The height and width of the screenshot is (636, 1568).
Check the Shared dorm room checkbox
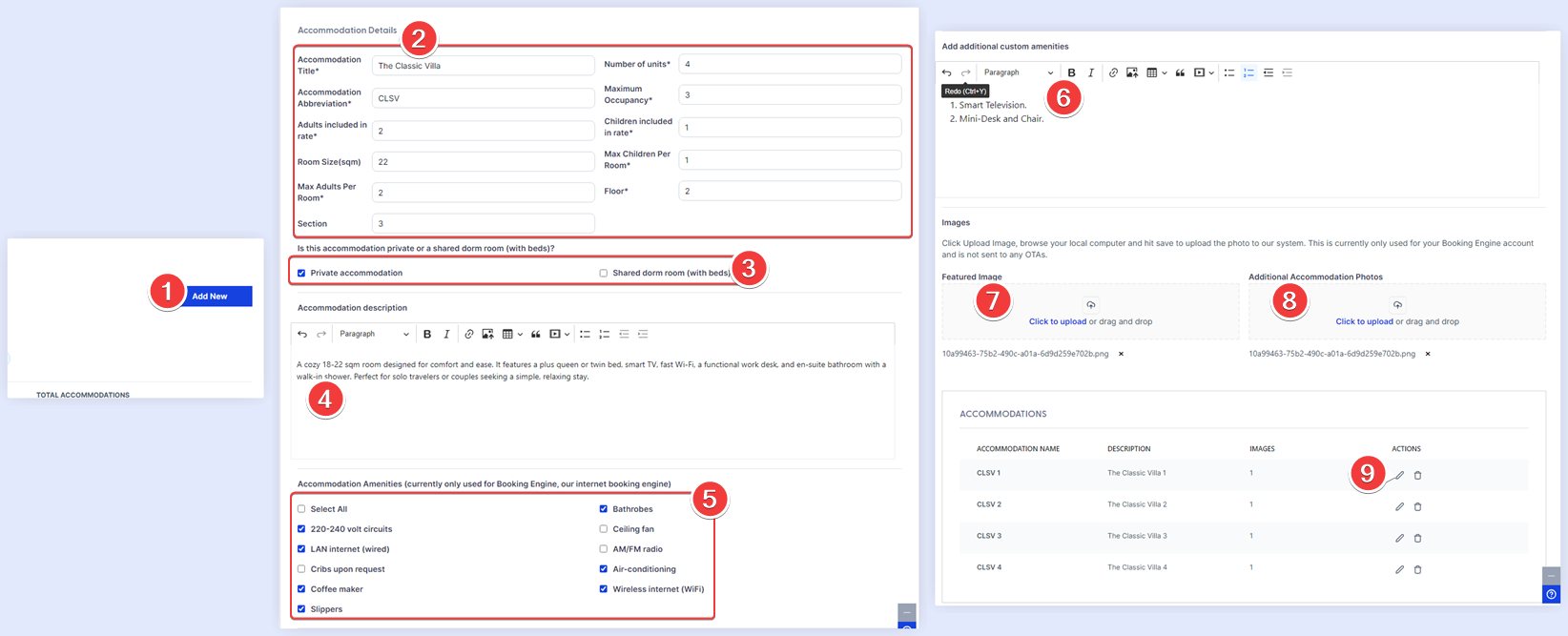click(x=603, y=274)
